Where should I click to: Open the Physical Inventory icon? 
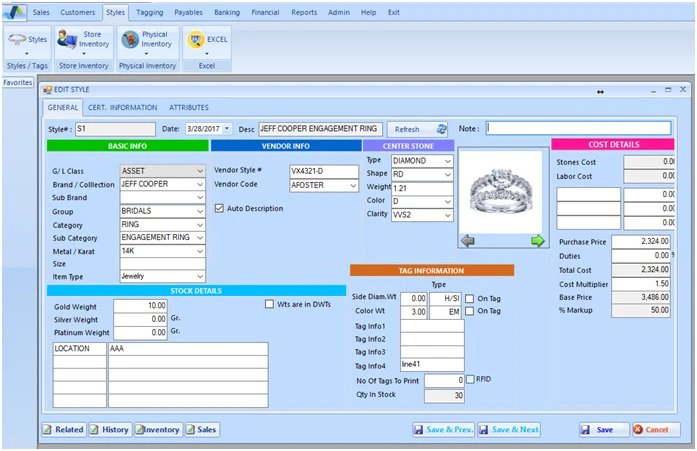130,40
